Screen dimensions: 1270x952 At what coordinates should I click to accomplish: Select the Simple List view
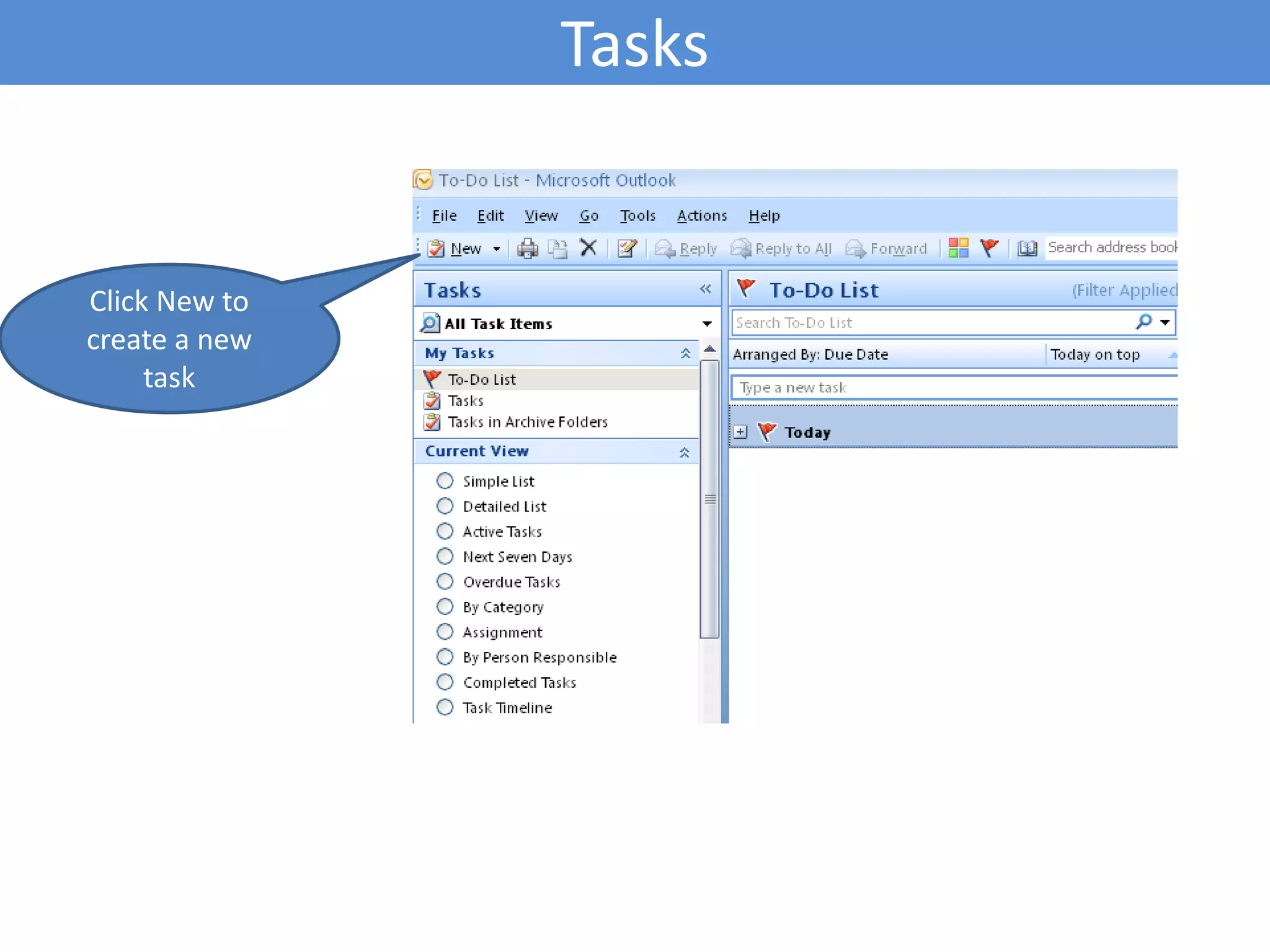click(485, 481)
